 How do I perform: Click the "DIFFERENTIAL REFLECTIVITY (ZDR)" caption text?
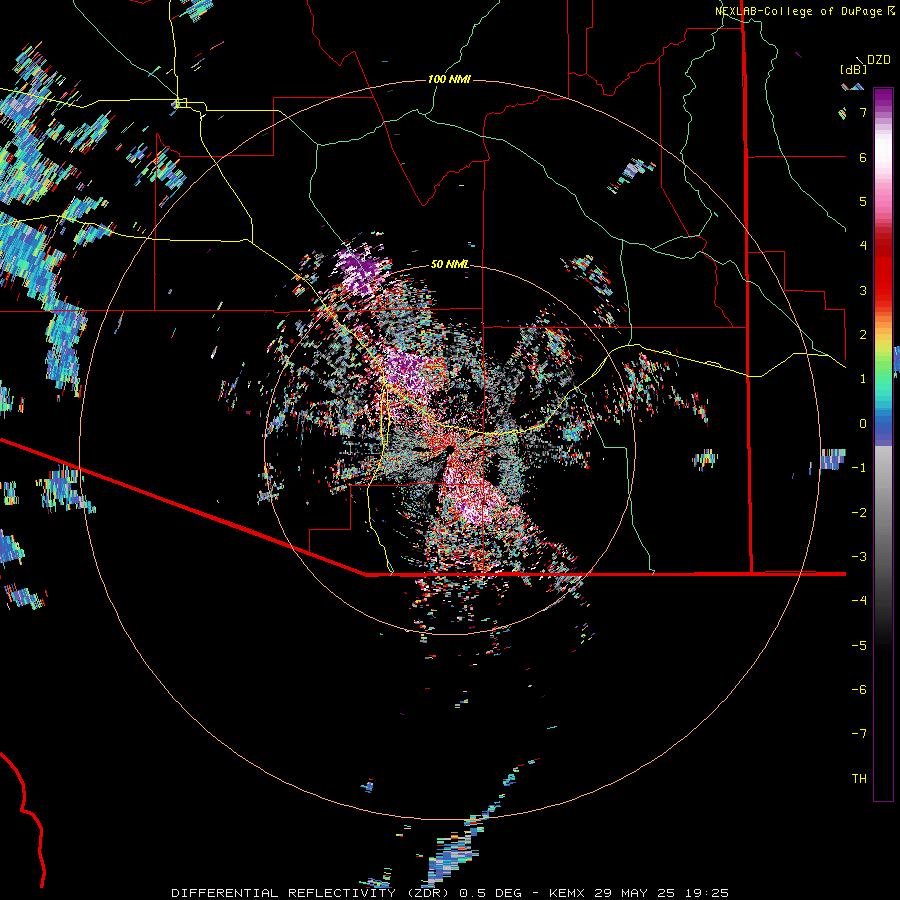pos(313,893)
